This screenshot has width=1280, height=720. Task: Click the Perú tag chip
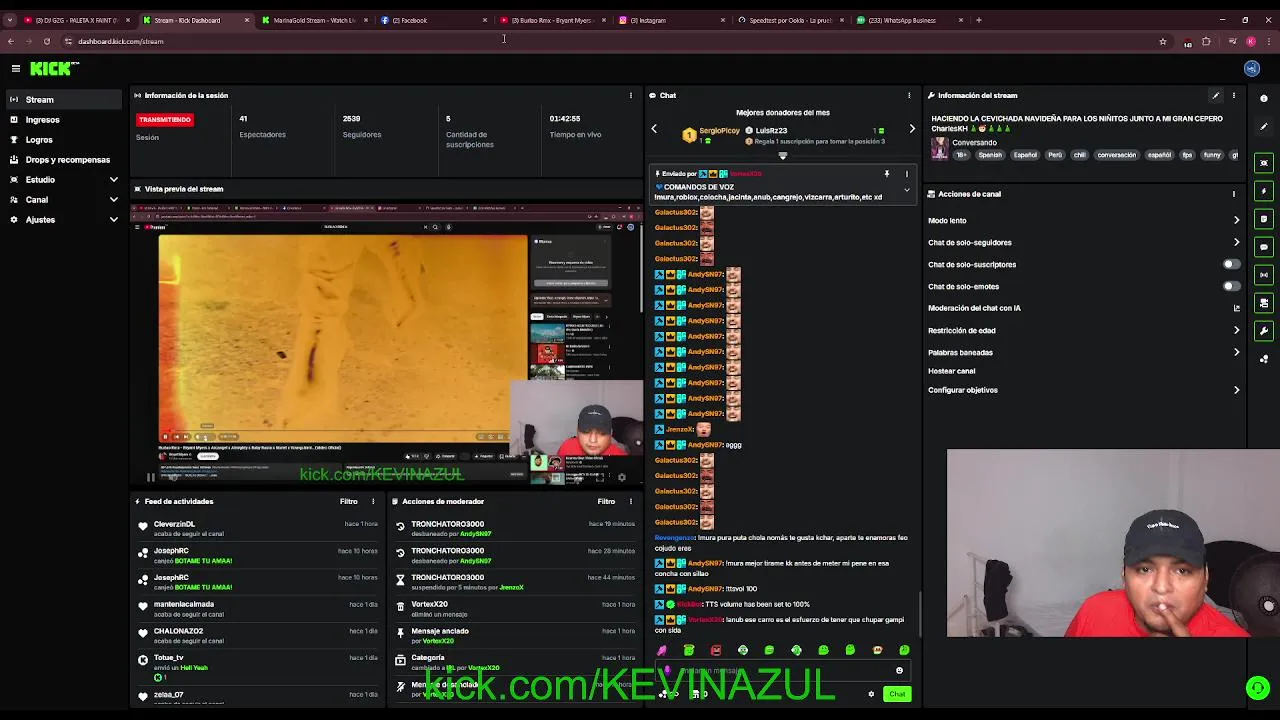pyautogui.click(x=1055, y=155)
